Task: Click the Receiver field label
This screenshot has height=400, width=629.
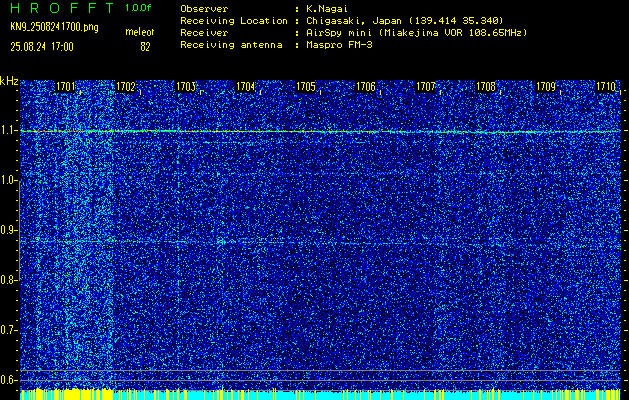Action: 204,33
